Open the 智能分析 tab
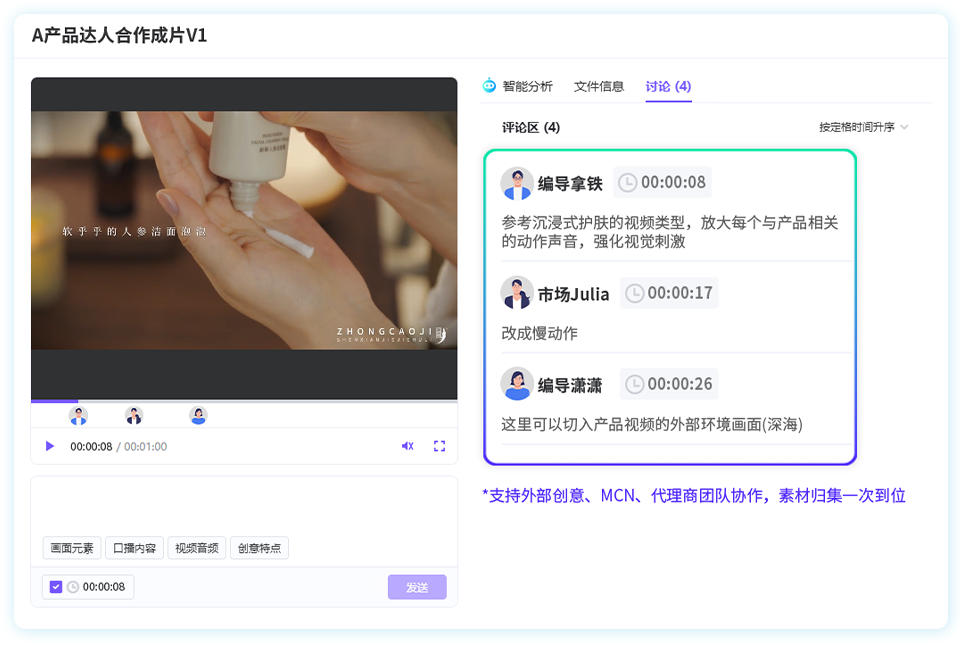964x645 pixels. coord(527,86)
